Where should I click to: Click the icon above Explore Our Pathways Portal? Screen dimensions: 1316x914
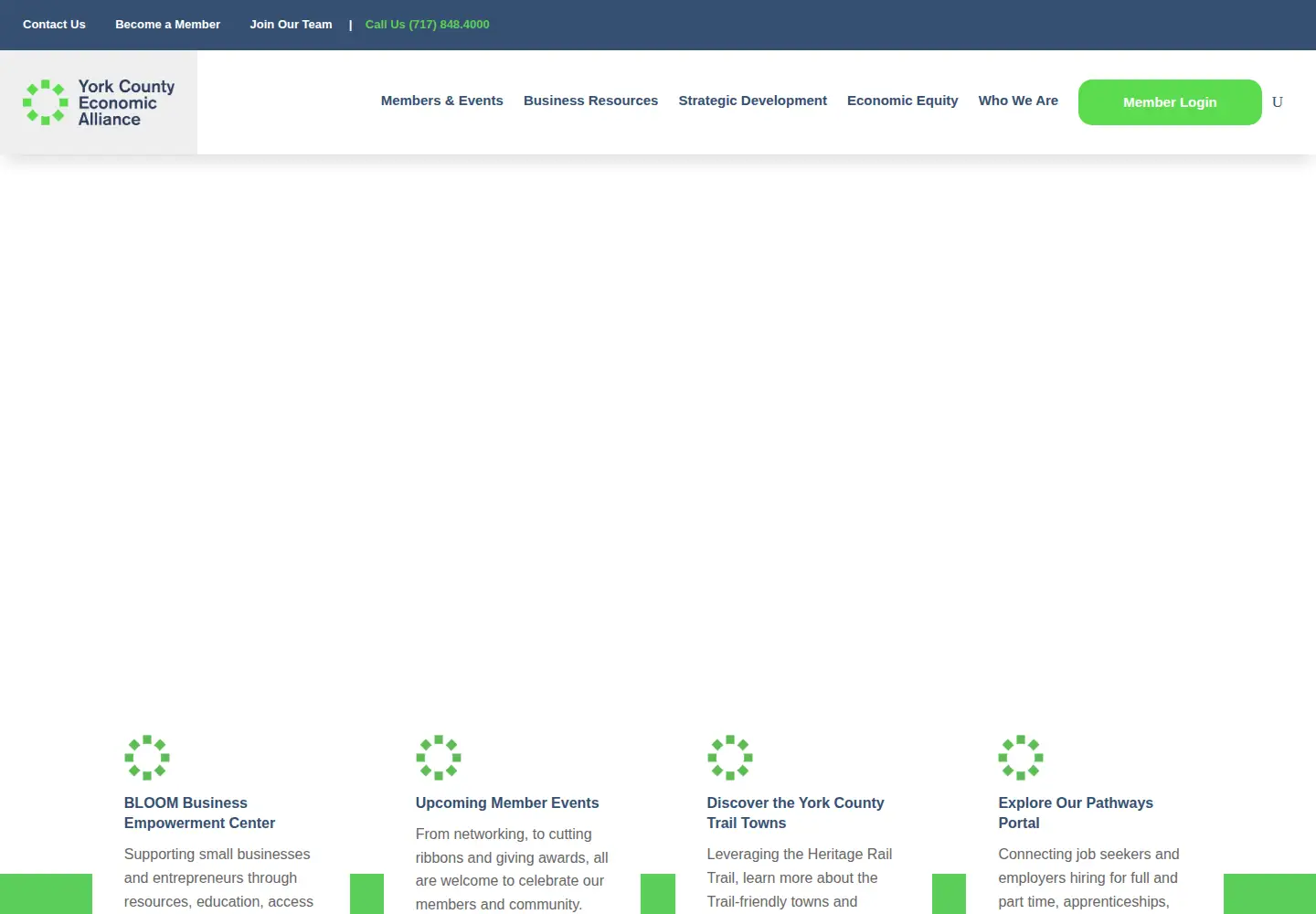pyautogui.click(x=1021, y=758)
